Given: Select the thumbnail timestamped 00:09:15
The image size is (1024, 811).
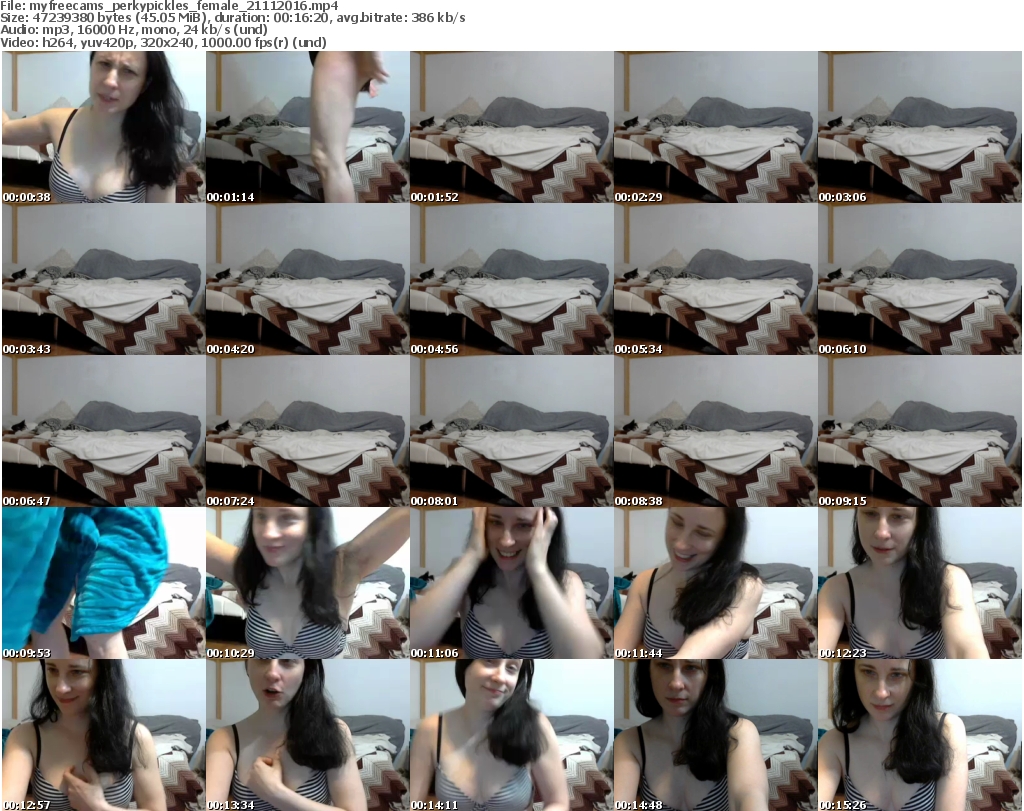Looking at the screenshot, I should click(920, 432).
